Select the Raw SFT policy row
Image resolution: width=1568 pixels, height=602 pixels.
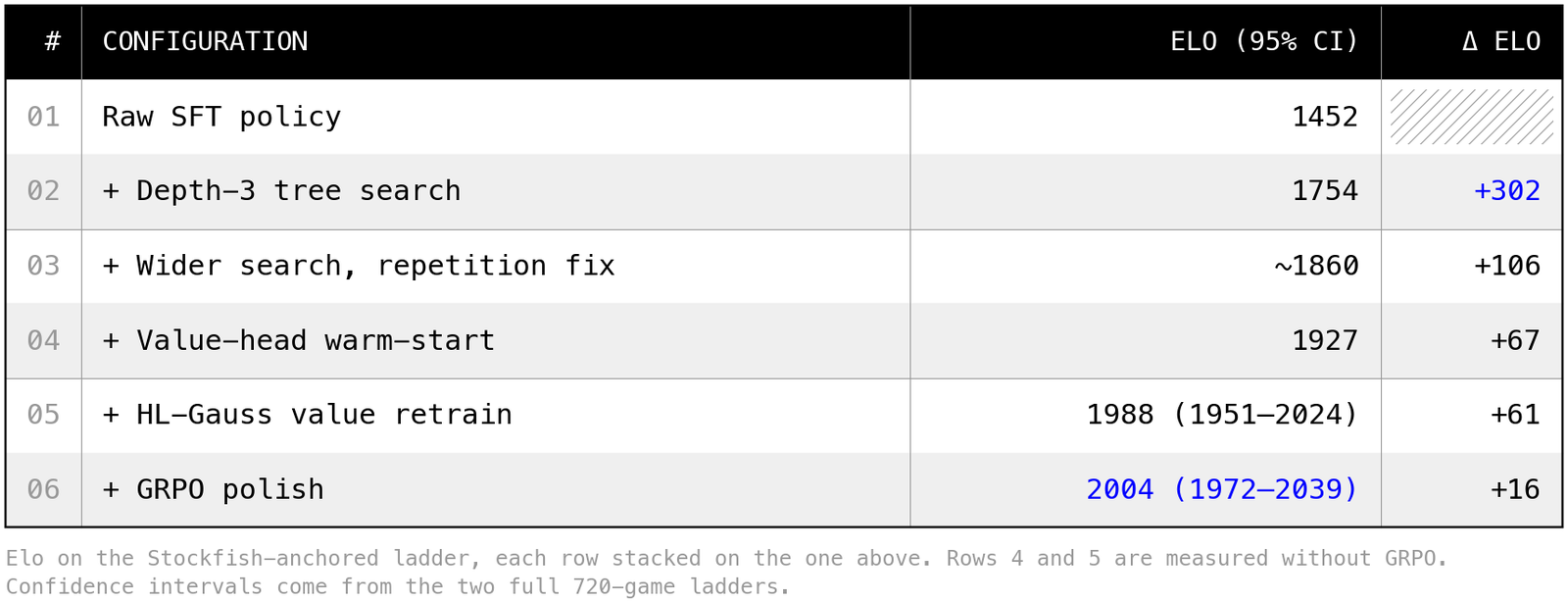tap(783, 117)
